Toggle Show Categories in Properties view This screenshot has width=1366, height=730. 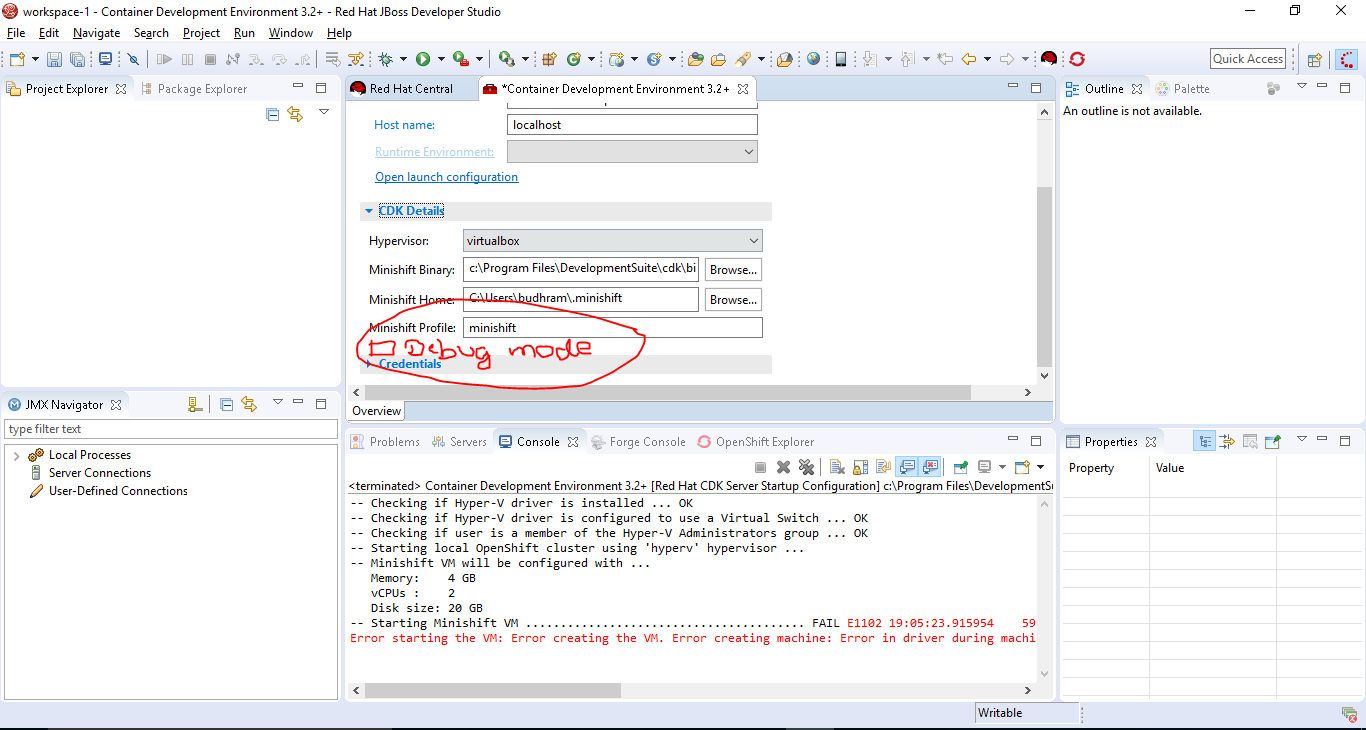tap(1206, 441)
